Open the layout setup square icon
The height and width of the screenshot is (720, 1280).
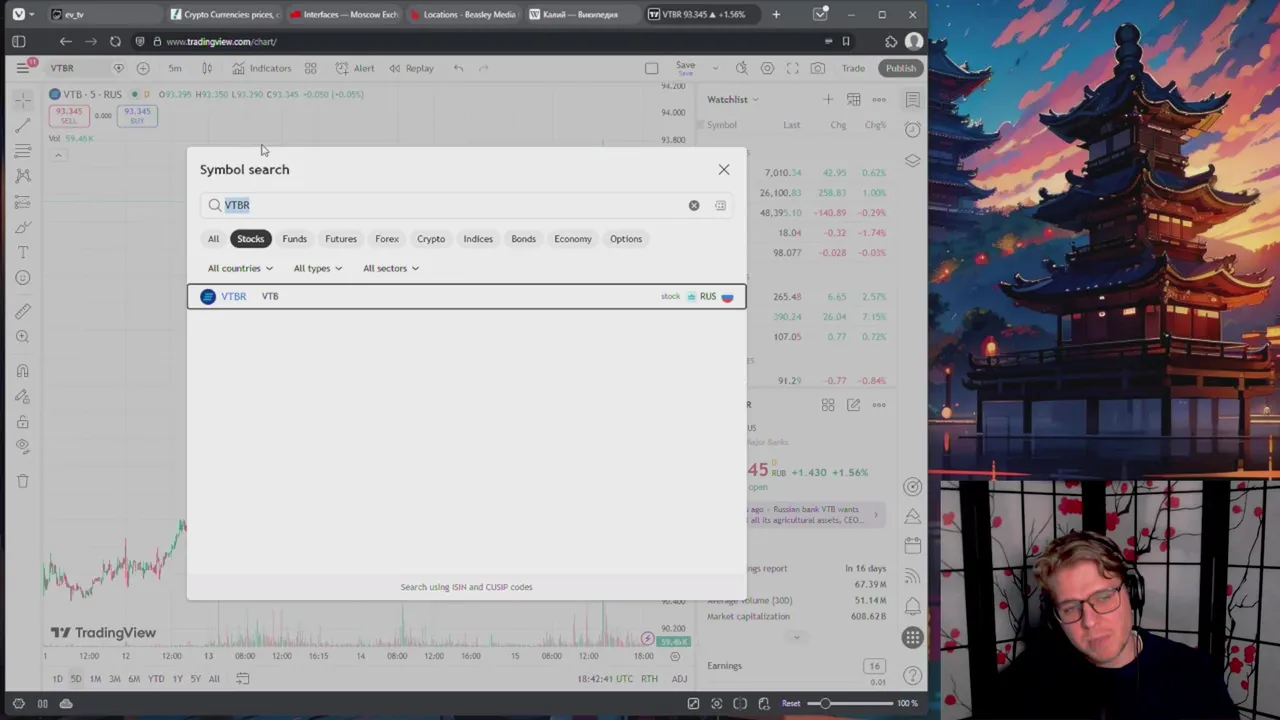coord(652,68)
